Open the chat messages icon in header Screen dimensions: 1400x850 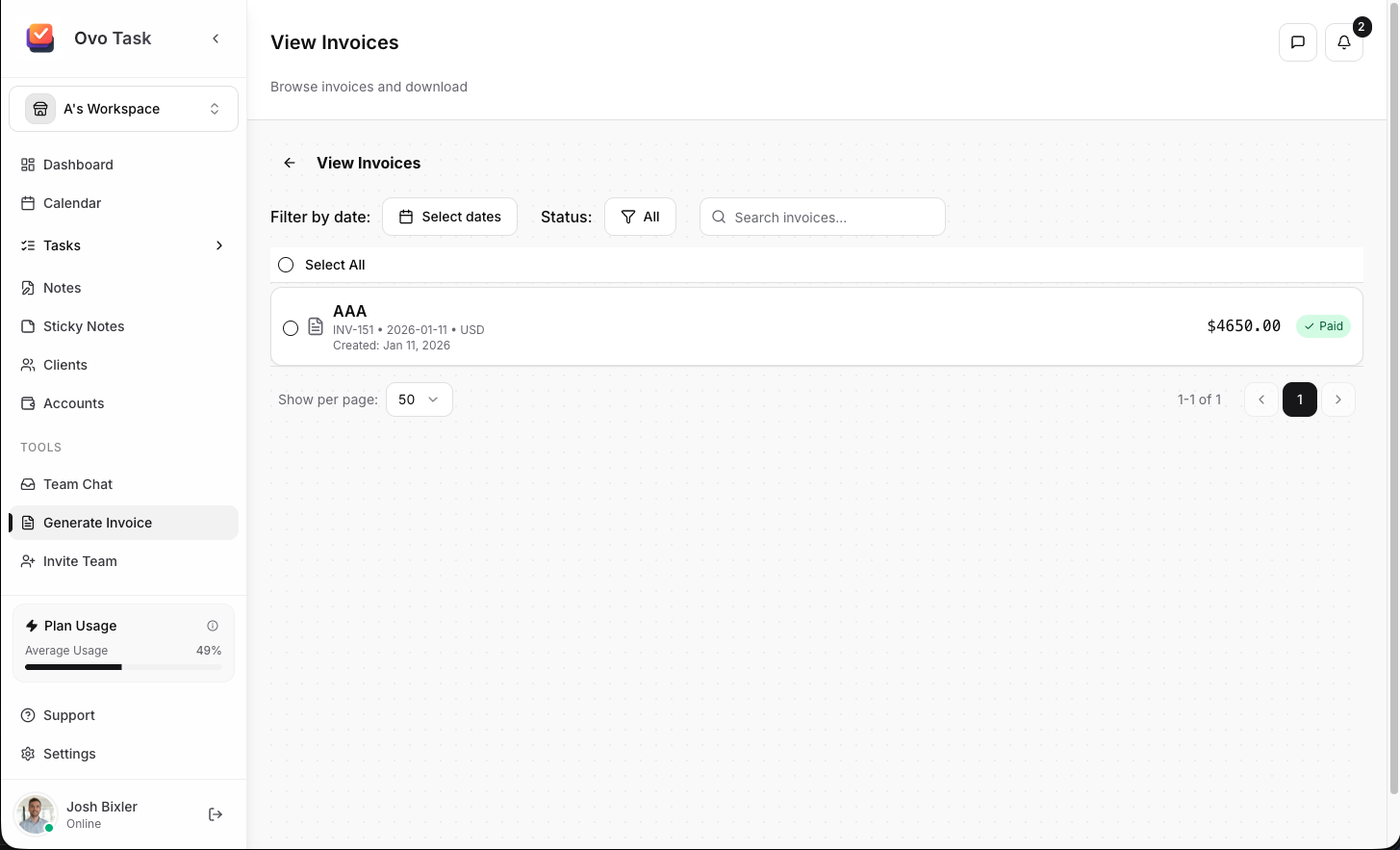1297,42
